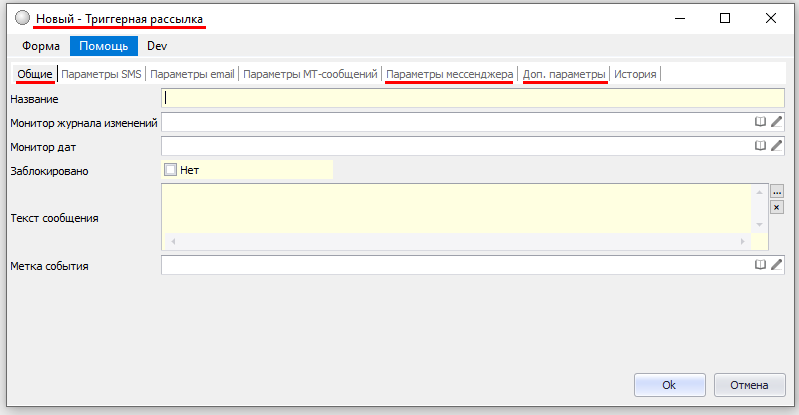This screenshot has width=799, height=415.
Task: Open the Форма menu
Action: click(41, 46)
